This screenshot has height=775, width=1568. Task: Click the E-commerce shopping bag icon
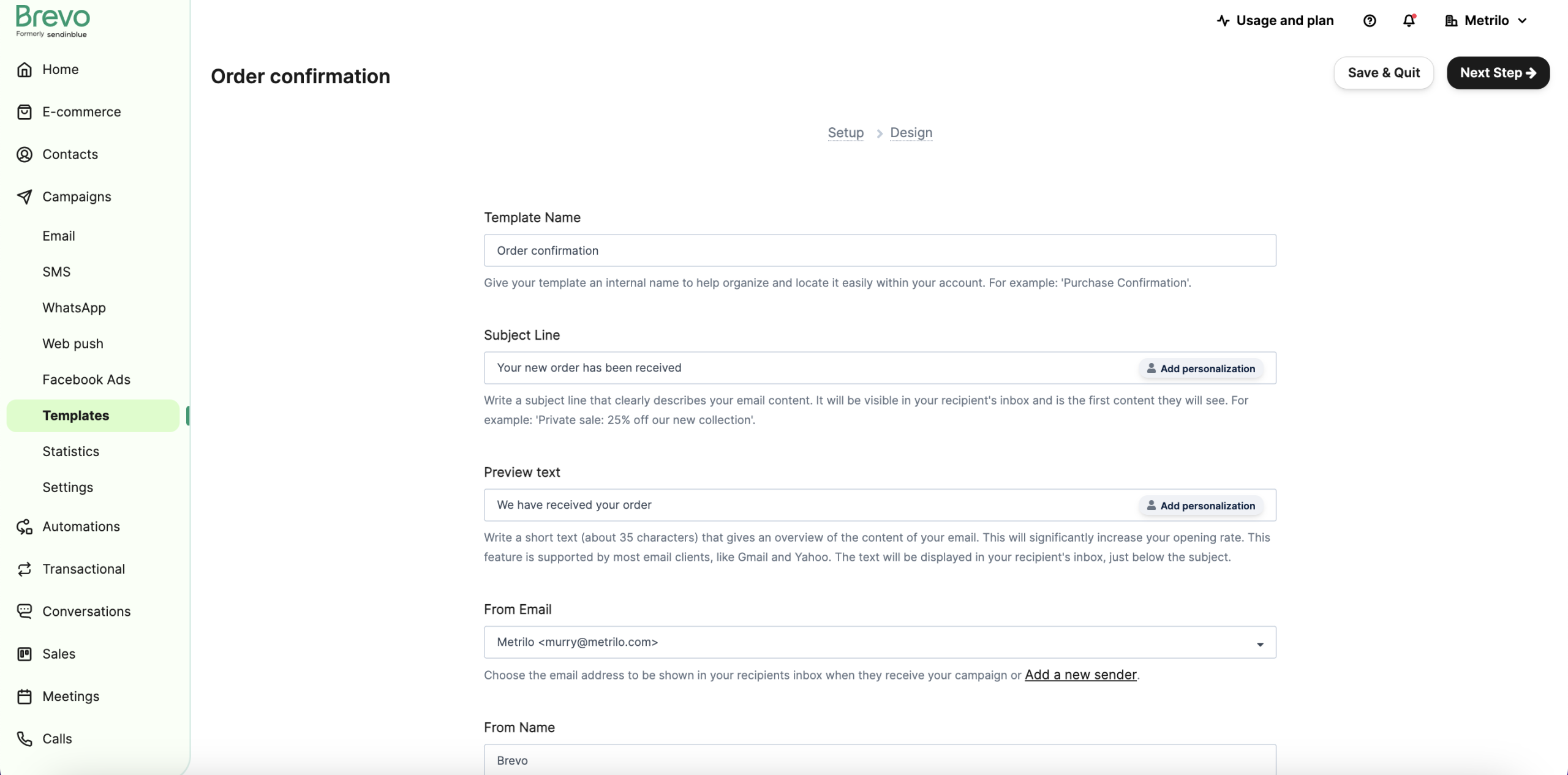(24, 112)
